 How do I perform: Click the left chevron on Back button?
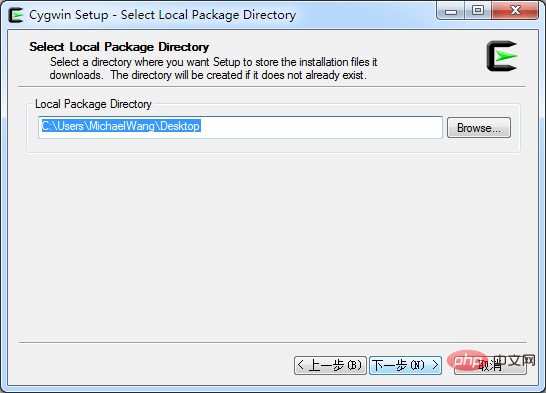[301, 365]
